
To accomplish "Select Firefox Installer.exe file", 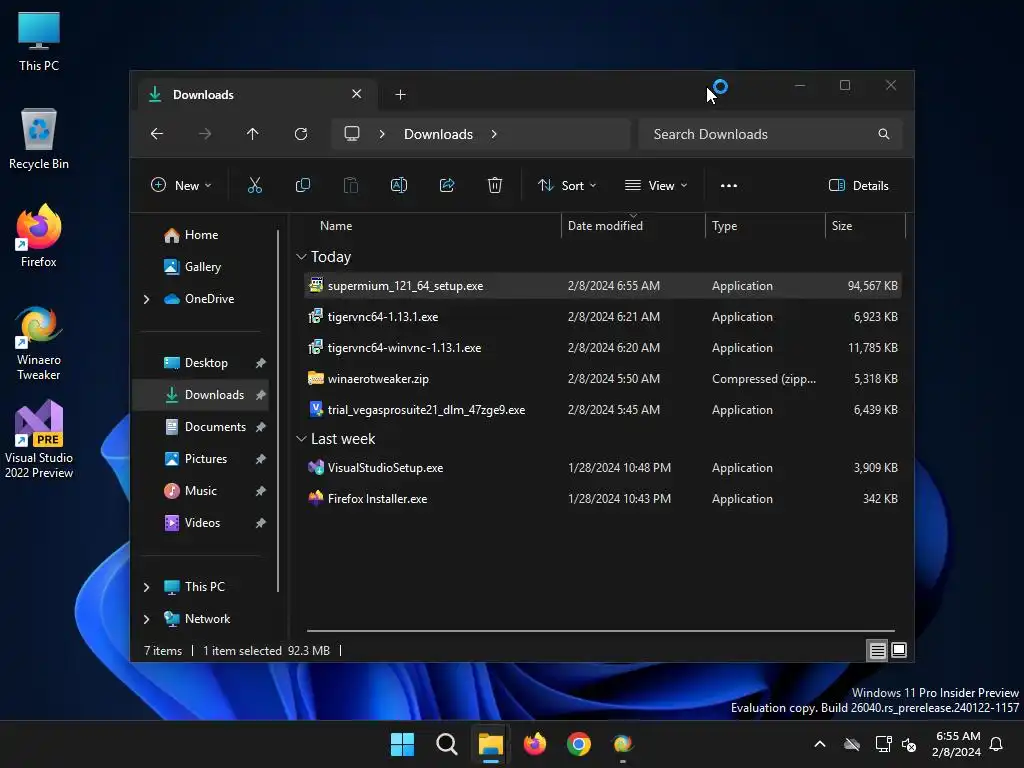I will click(x=603, y=499).
